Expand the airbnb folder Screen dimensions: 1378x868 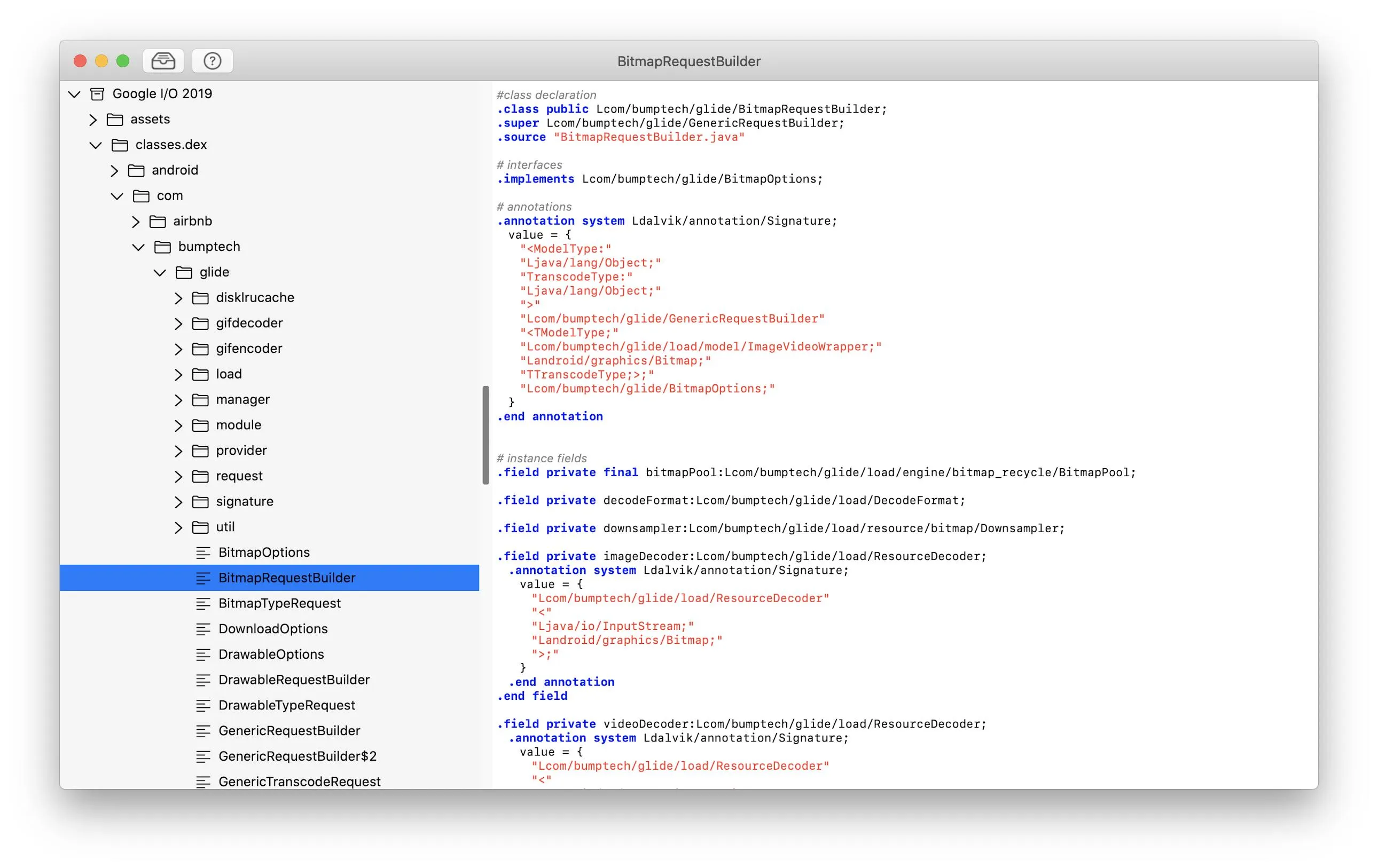click(136, 222)
